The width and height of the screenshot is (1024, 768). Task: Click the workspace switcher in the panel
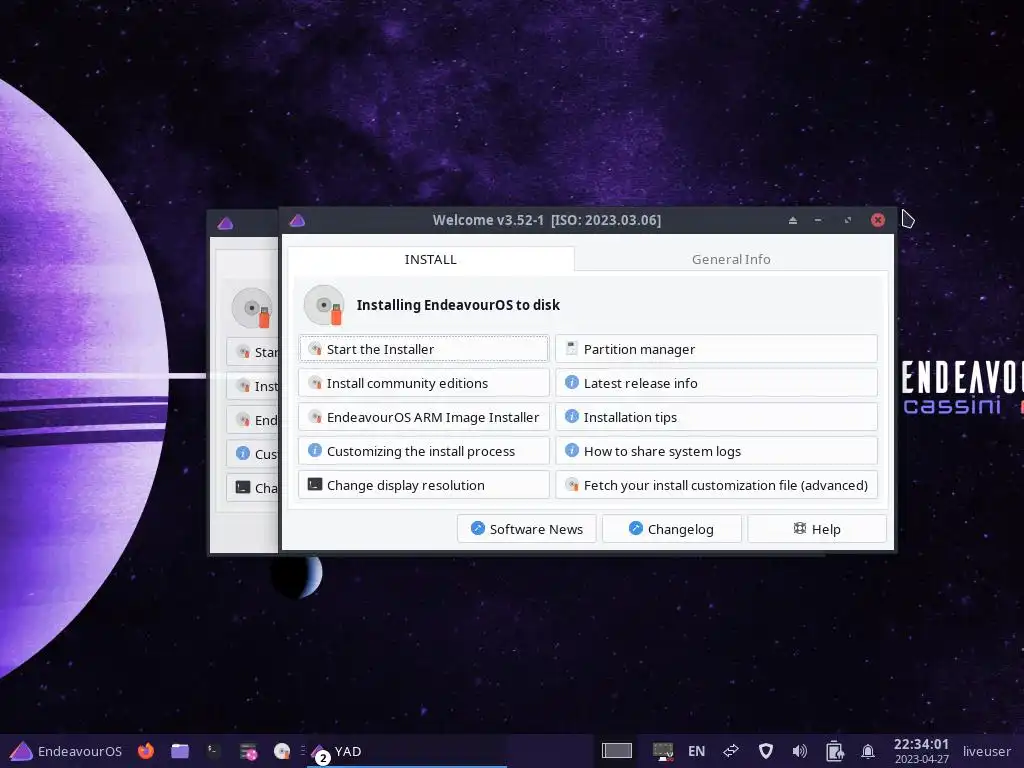pyautogui.click(x=616, y=751)
